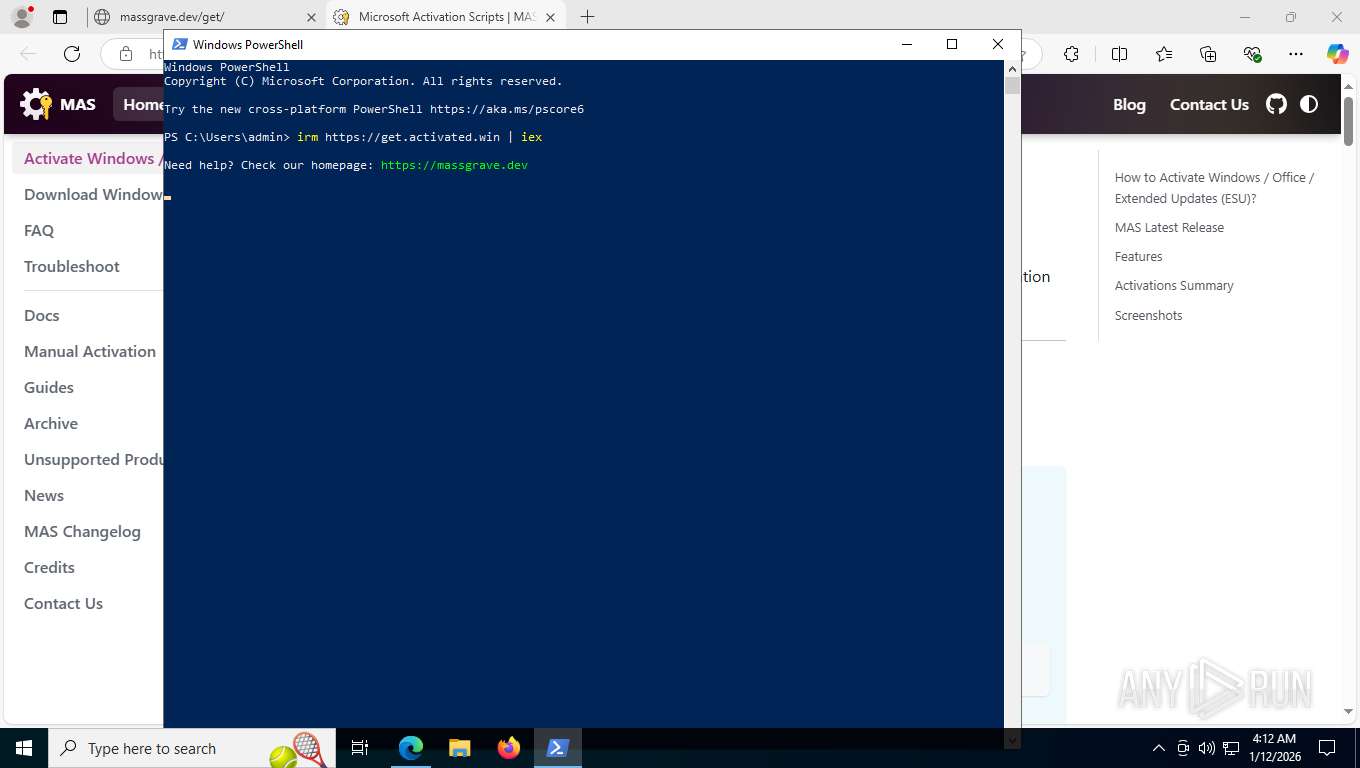Open the Edge profile avatar icon
1360x768 pixels.
[x=21, y=17]
